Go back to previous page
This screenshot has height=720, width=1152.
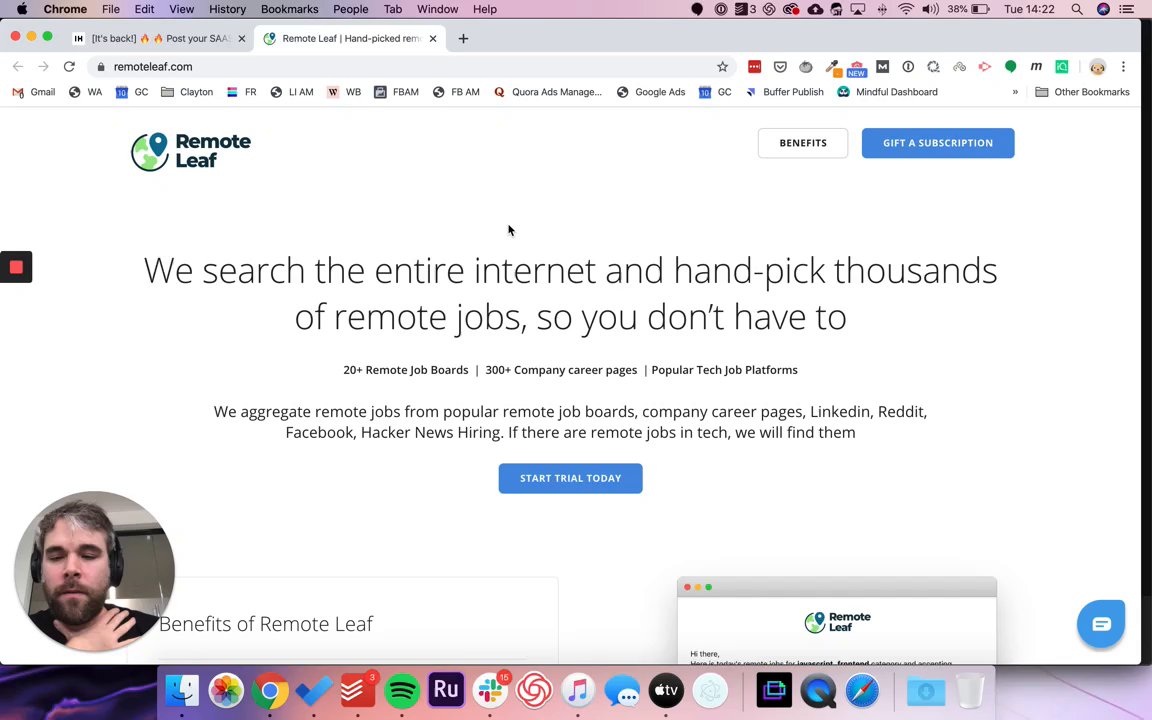pos(18,67)
